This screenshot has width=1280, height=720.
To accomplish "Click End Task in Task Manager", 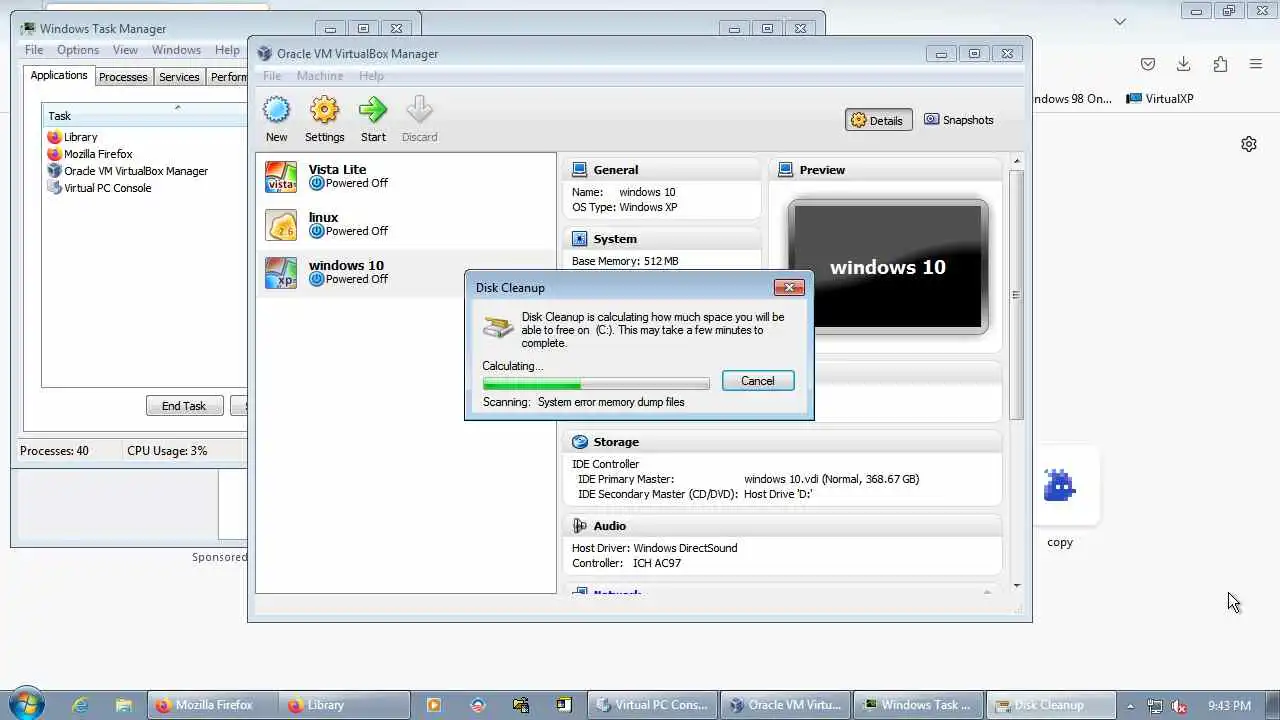I will tap(184, 406).
